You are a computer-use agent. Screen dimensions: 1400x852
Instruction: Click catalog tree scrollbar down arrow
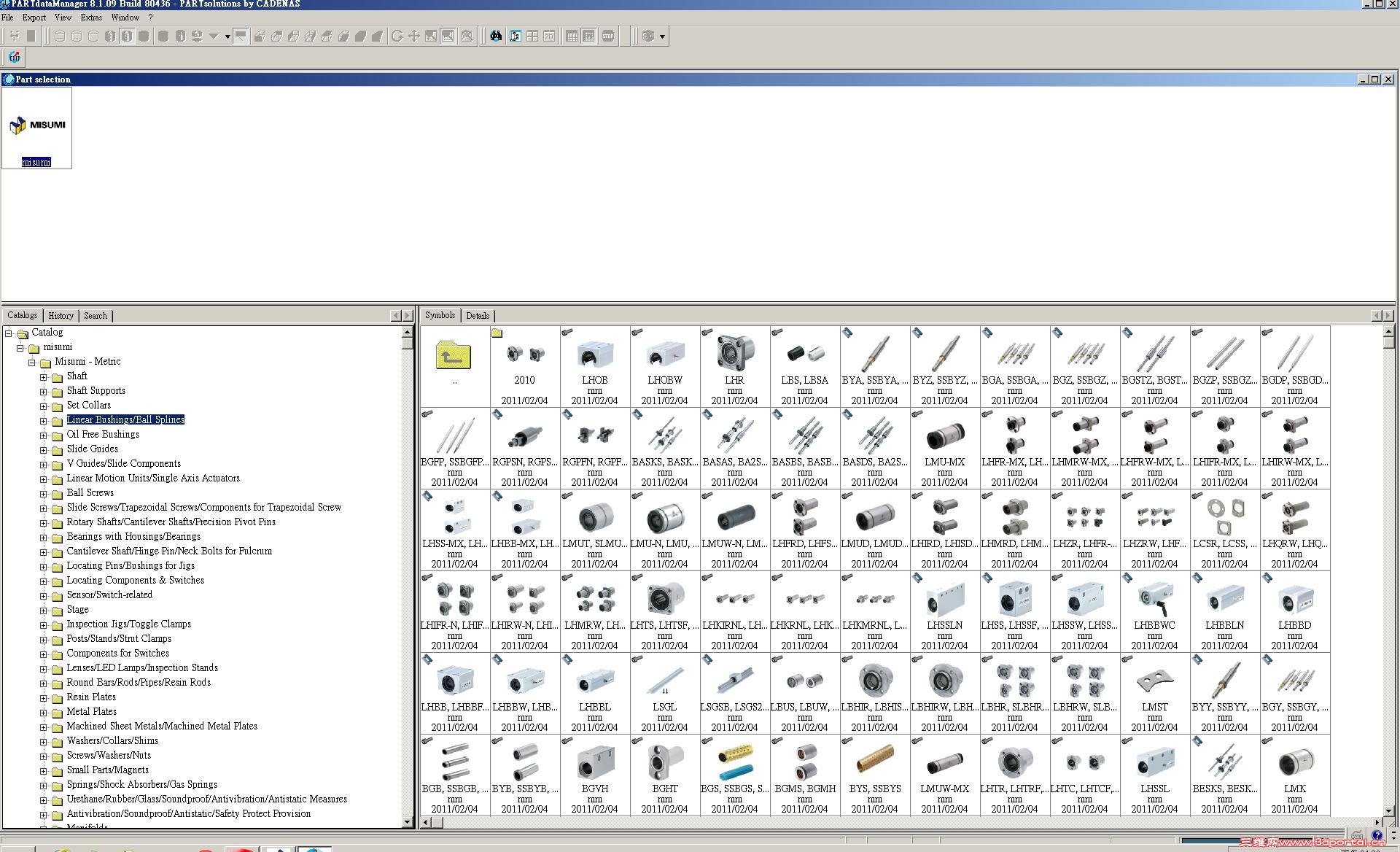pos(408,822)
